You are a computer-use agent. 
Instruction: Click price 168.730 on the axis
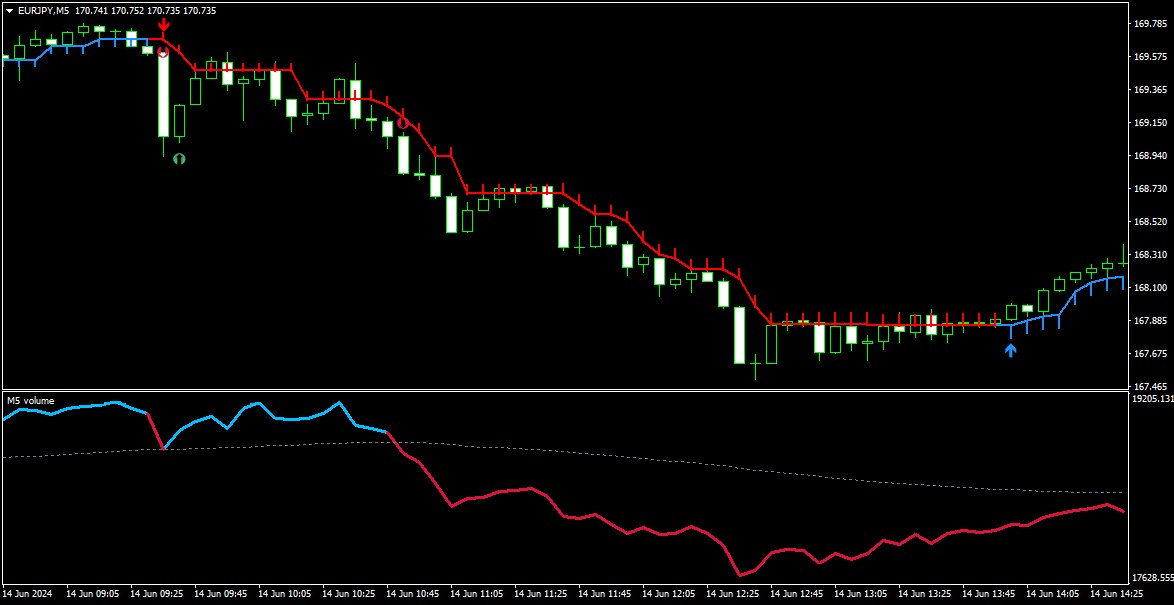coord(1151,188)
